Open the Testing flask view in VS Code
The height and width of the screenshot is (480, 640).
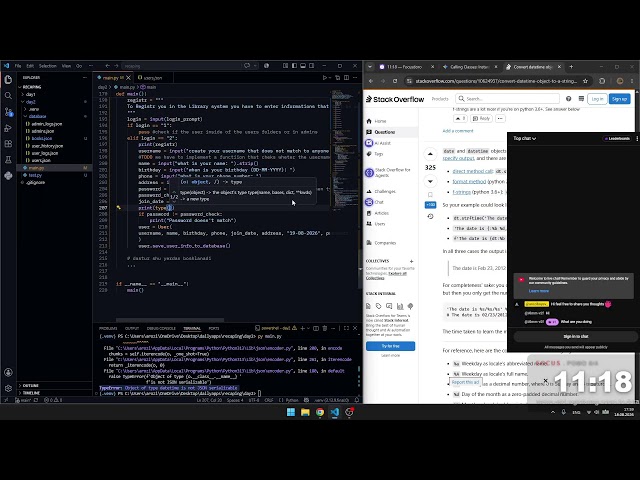point(8,160)
